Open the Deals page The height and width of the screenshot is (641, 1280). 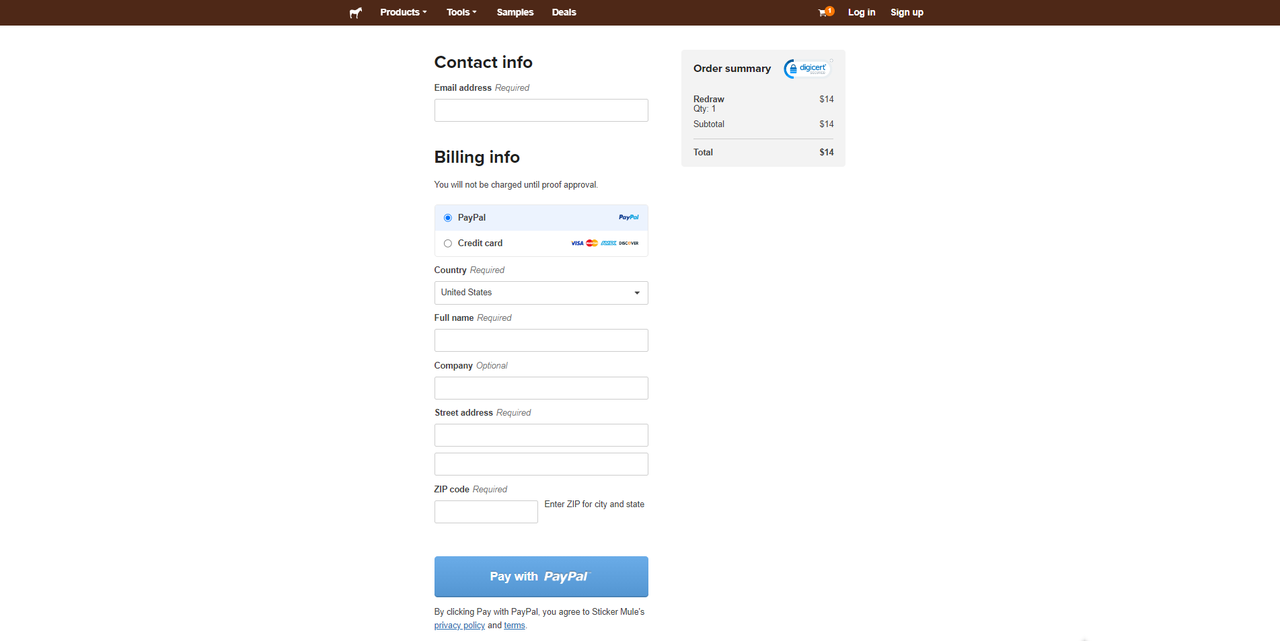click(564, 12)
